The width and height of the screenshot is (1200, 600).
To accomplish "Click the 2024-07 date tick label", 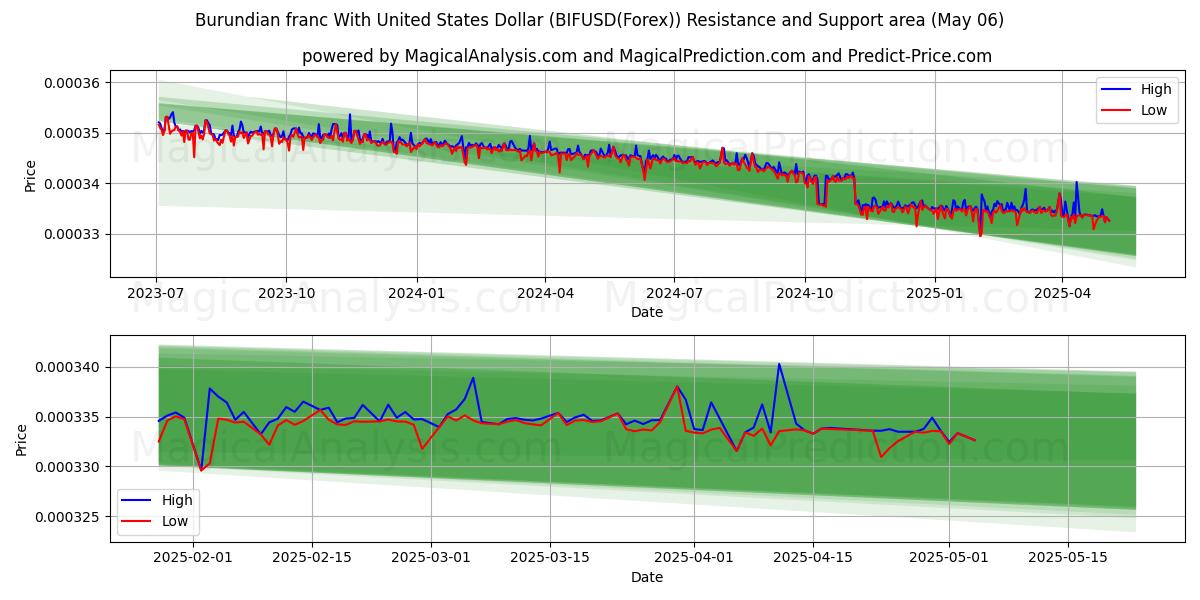I will pos(674,295).
